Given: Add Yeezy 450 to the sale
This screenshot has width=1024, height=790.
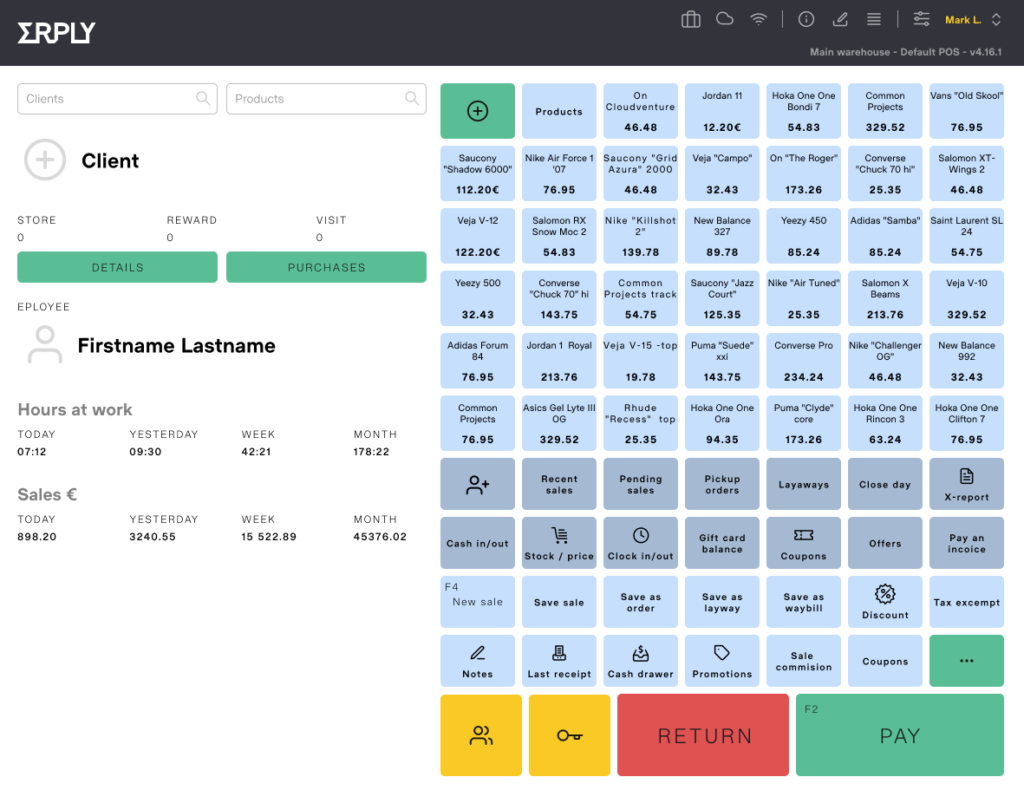Looking at the screenshot, I should tap(803, 236).
